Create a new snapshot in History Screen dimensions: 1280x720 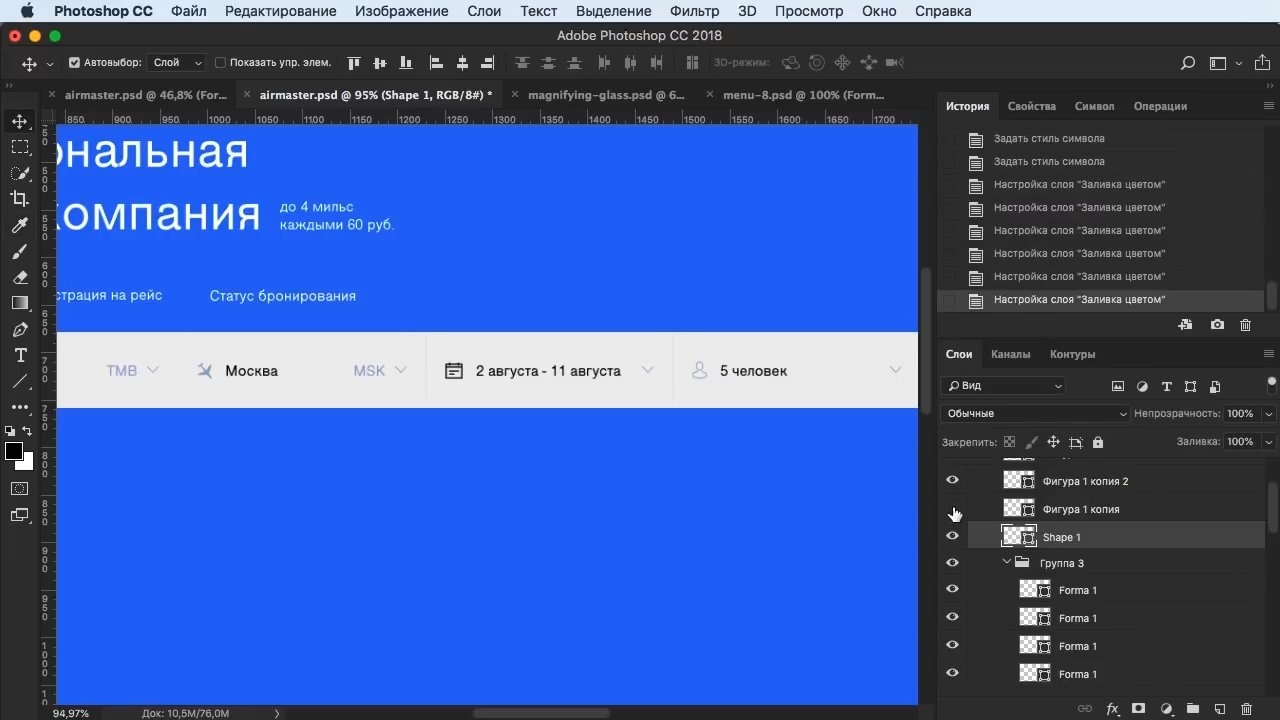tap(1217, 325)
